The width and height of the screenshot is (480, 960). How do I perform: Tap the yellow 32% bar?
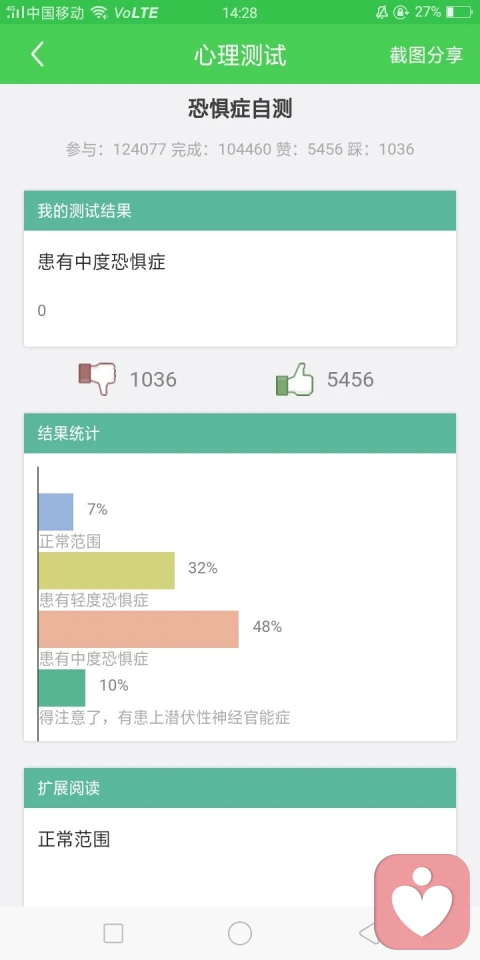tap(107, 571)
